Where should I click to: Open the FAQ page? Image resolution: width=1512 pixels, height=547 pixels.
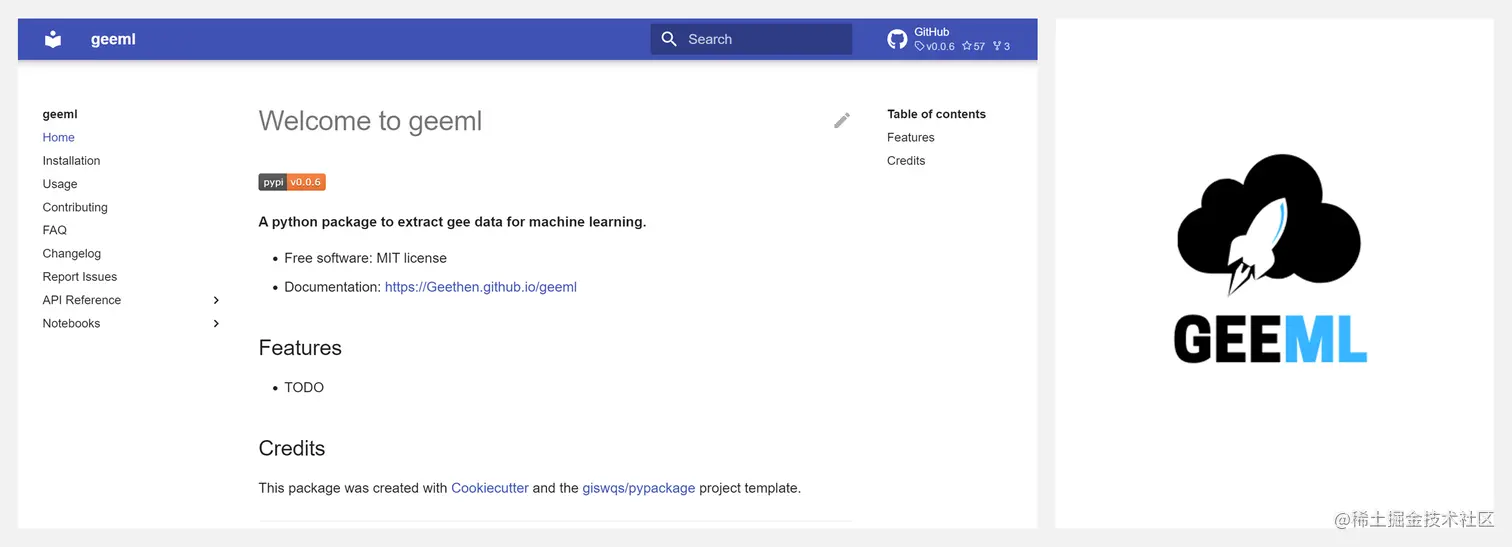pos(55,230)
